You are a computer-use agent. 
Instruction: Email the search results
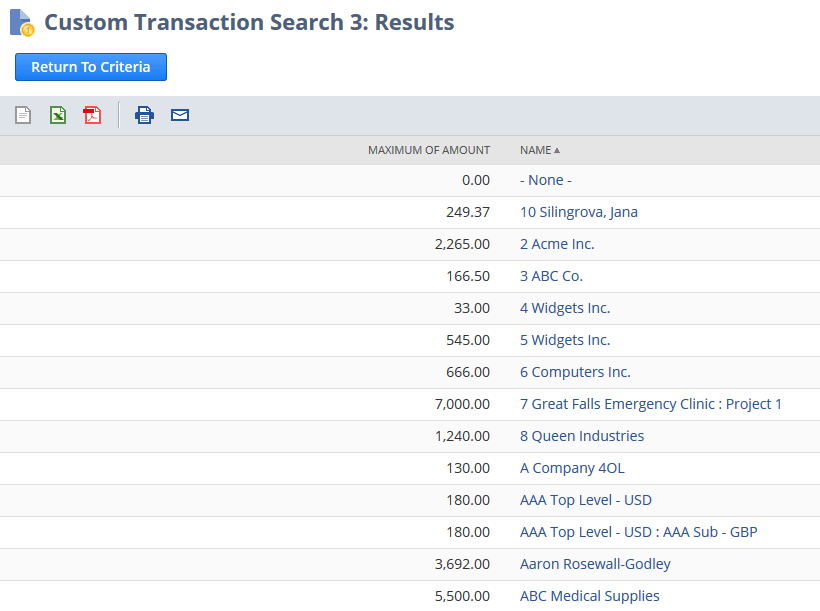click(x=180, y=115)
